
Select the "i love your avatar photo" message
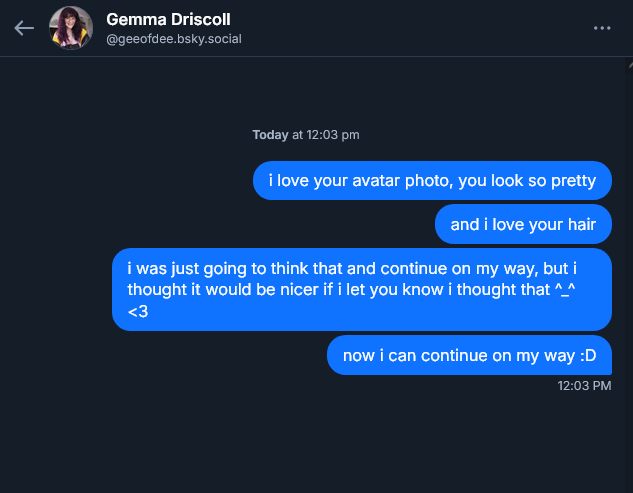coord(431,181)
